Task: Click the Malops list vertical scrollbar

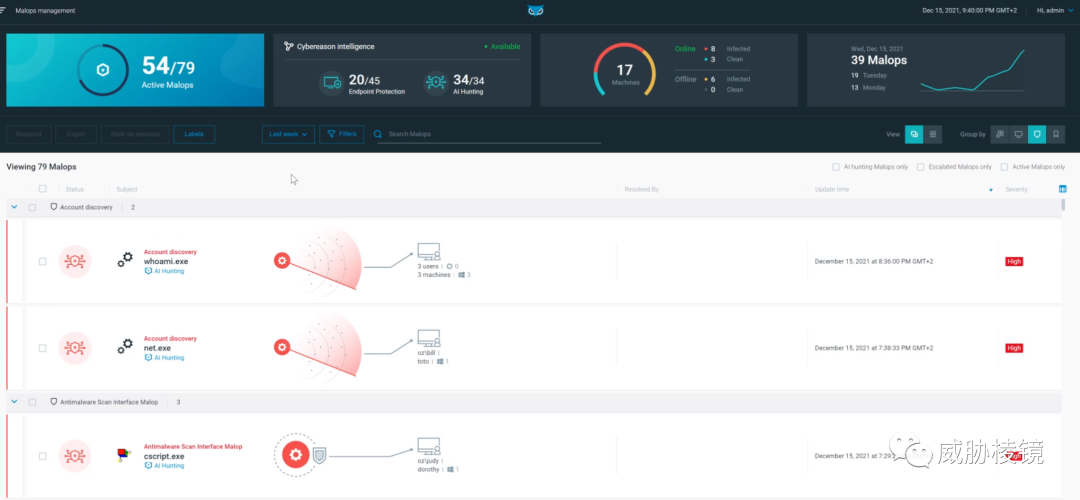Action: click(1064, 205)
